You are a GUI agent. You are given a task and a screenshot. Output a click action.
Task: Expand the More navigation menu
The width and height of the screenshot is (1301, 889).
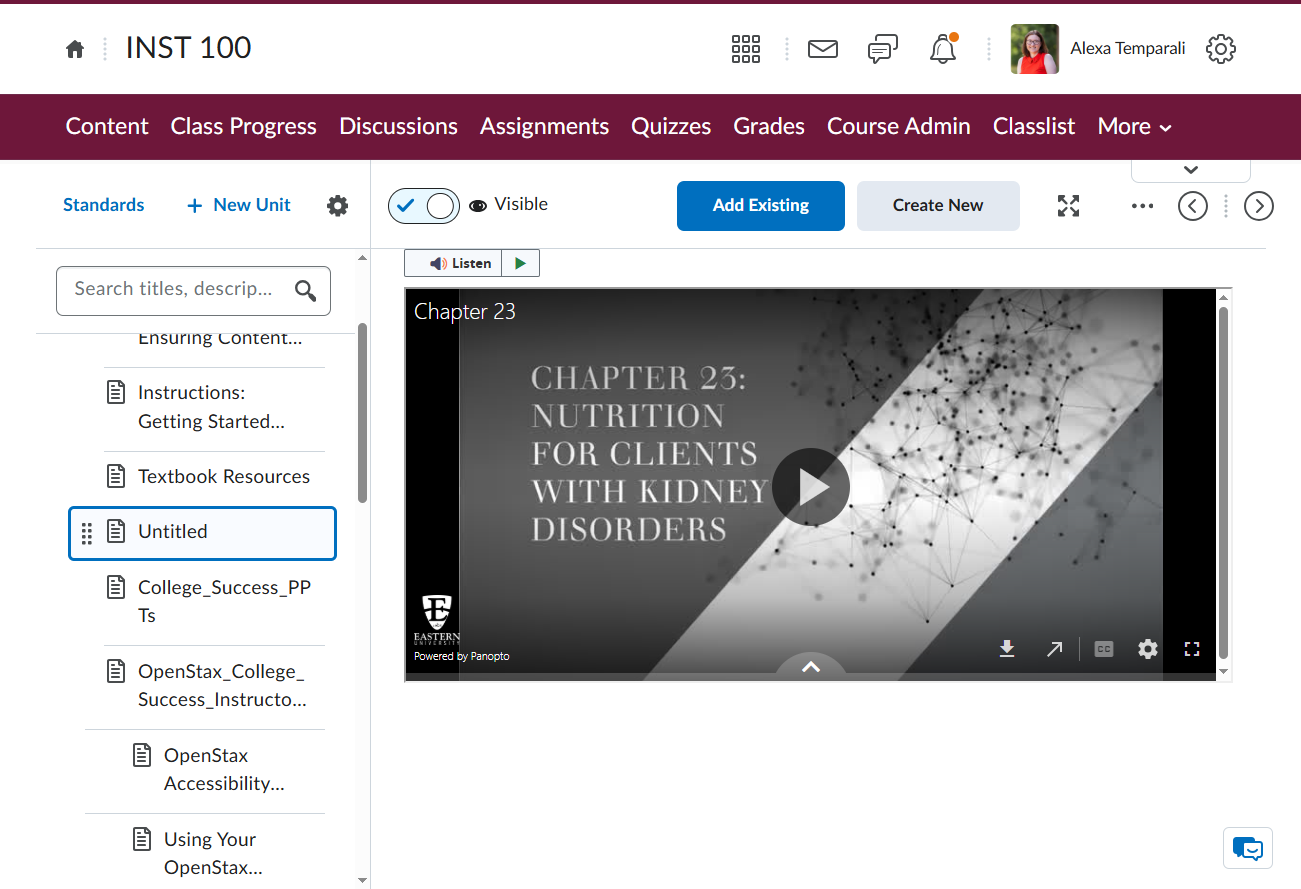pyautogui.click(x=1135, y=127)
